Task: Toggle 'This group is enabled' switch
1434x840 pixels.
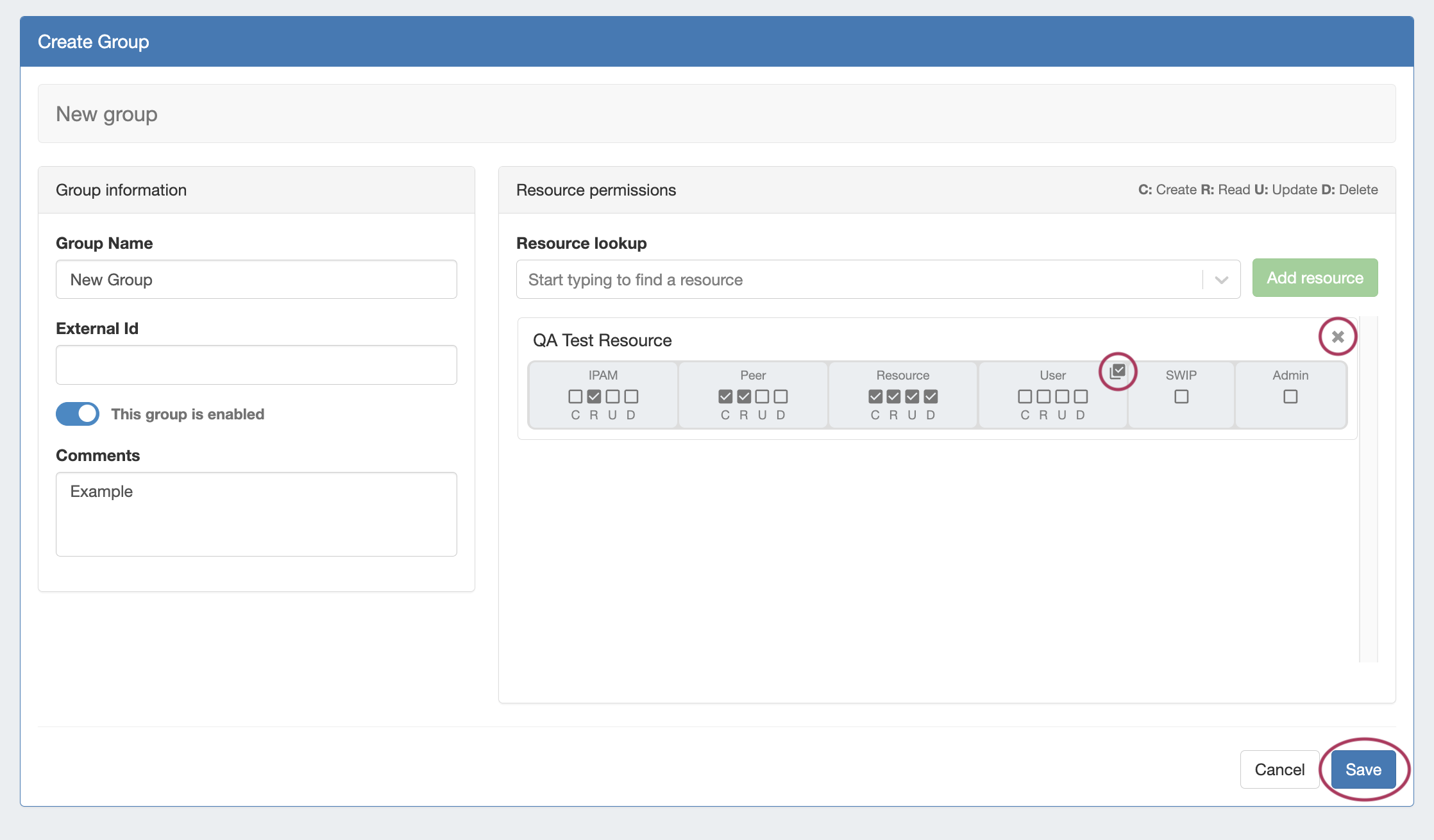Action: coord(78,414)
